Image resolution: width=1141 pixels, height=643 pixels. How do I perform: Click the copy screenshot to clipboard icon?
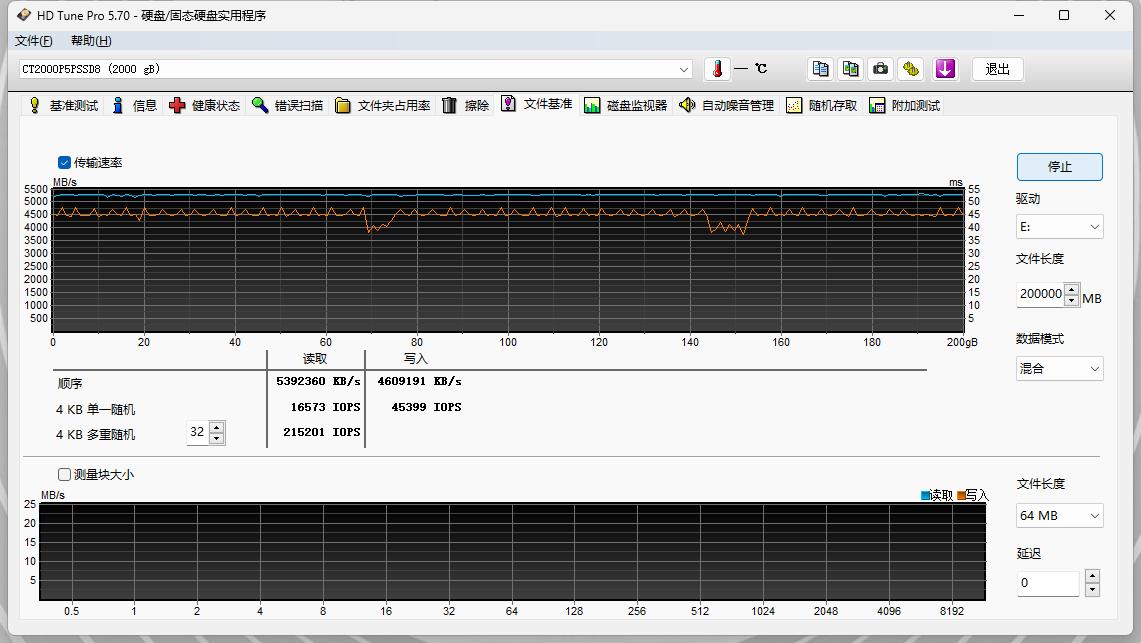pyautogui.click(x=850, y=69)
